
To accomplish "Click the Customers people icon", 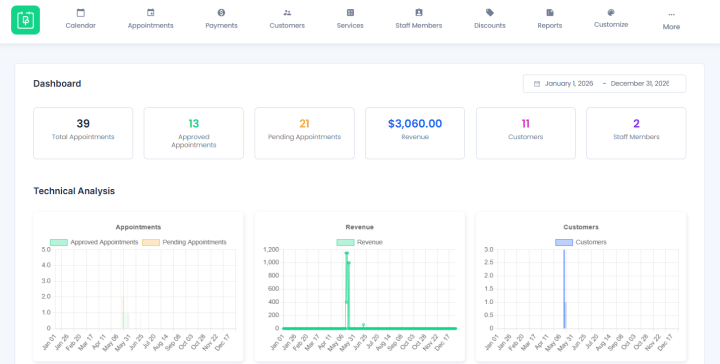I will pos(287,13).
